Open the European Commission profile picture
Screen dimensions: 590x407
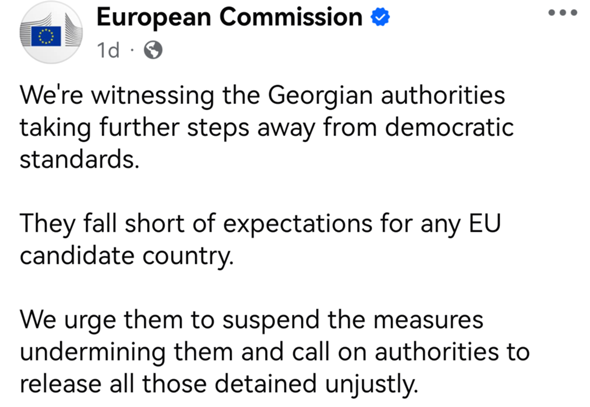click(51, 33)
